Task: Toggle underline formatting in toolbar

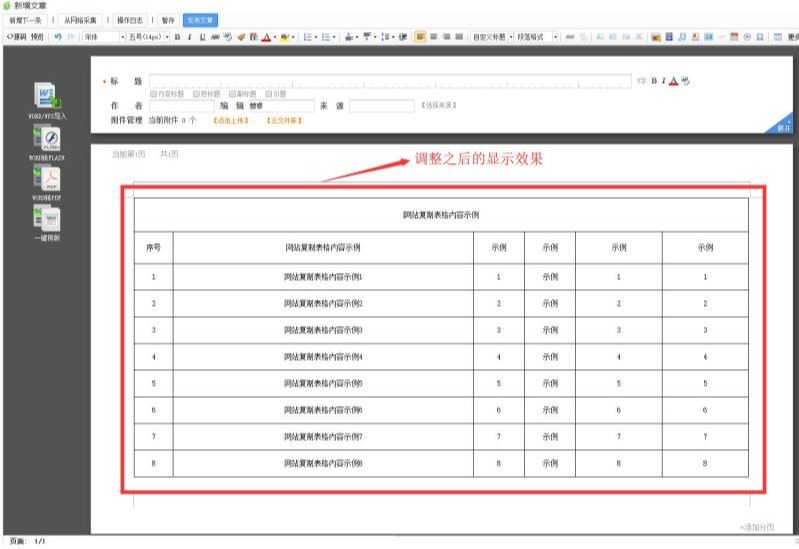Action: tap(202, 37)
